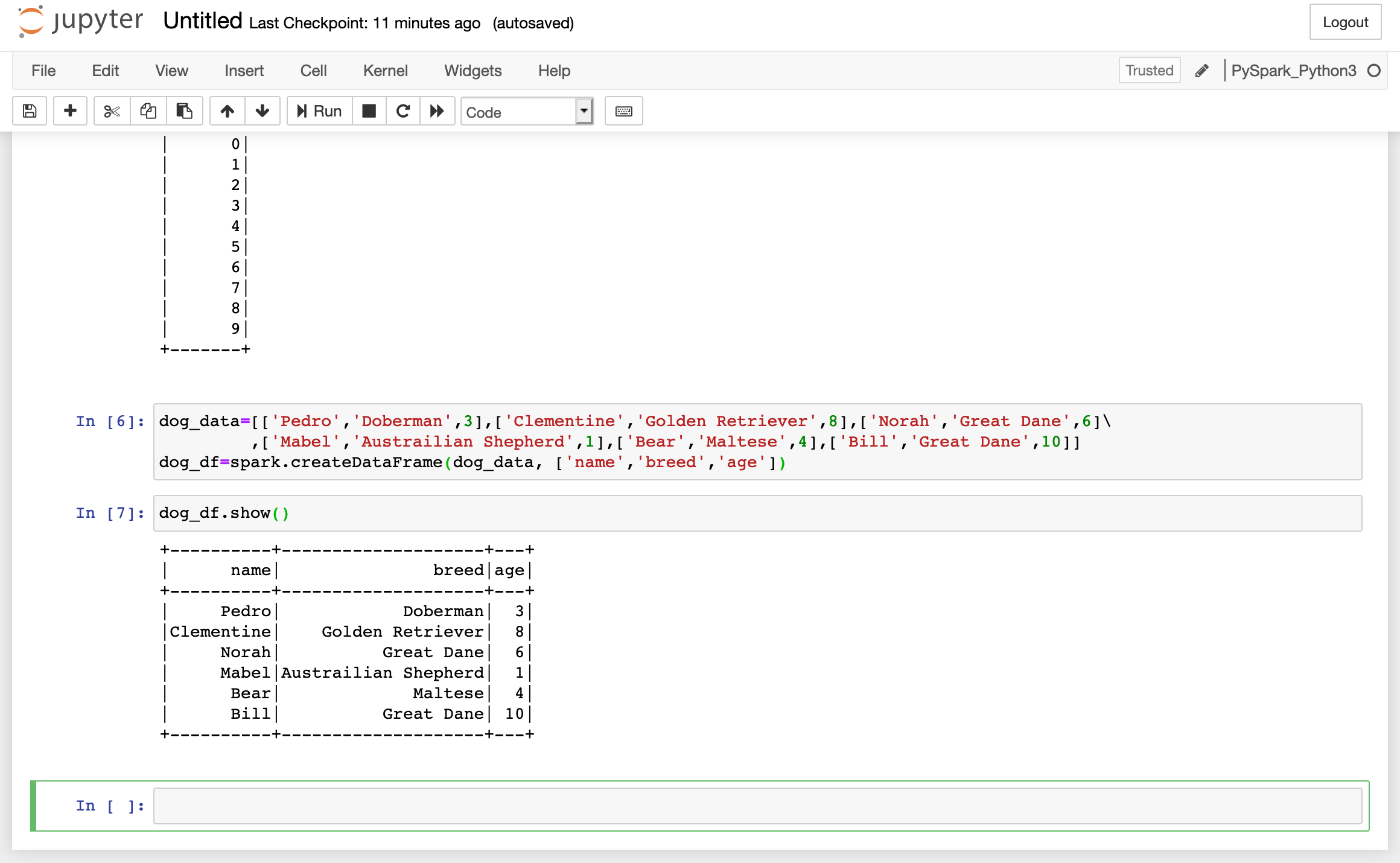Open the Edit menu
Image resolution: width=1400 pixels, height=863 pixels.
(x=106, y=71)
